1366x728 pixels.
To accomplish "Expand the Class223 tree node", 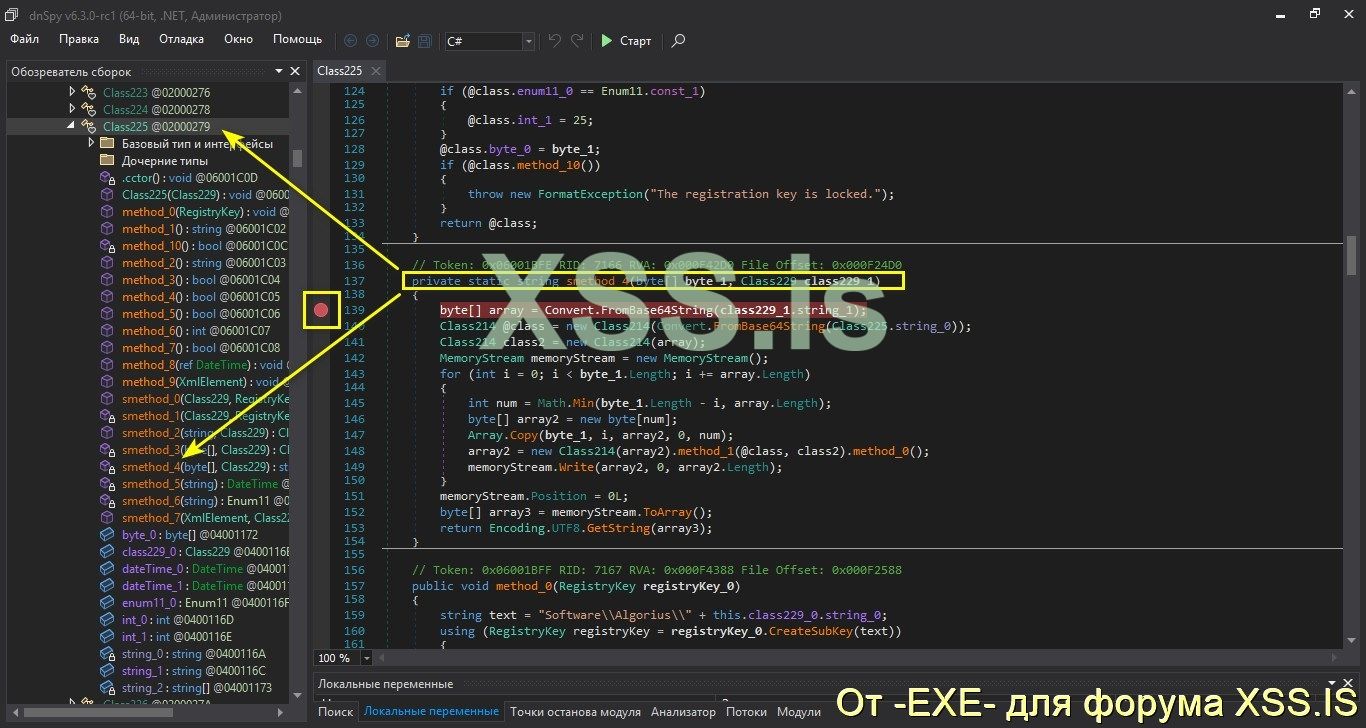I will pyautogui.click(x=72, y=92).
